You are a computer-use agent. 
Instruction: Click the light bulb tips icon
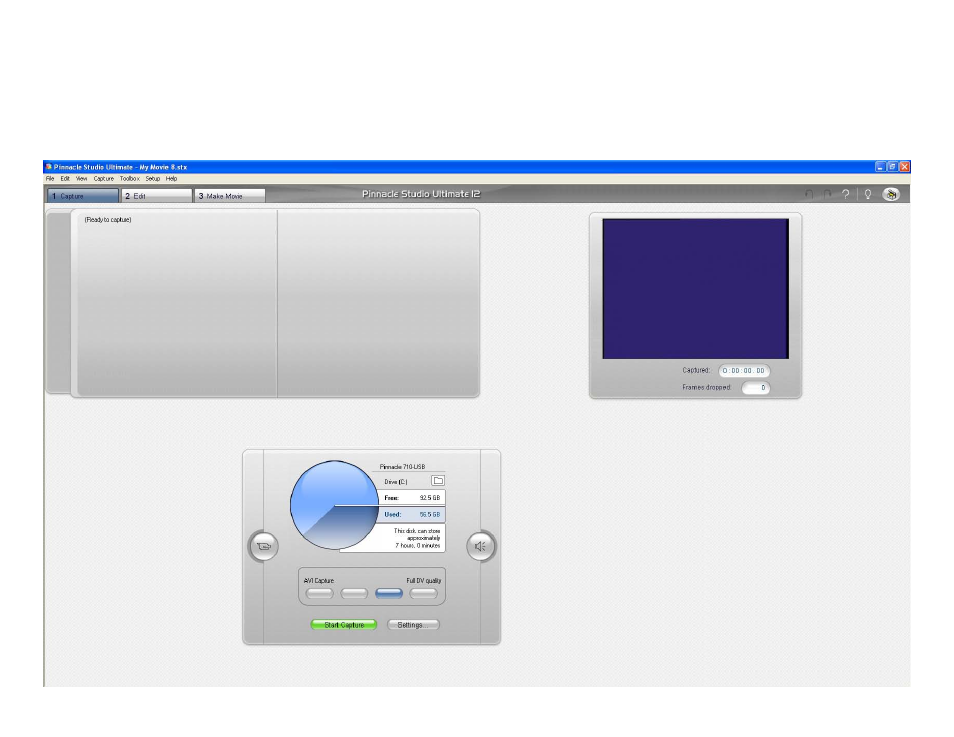tap(868, 194)
